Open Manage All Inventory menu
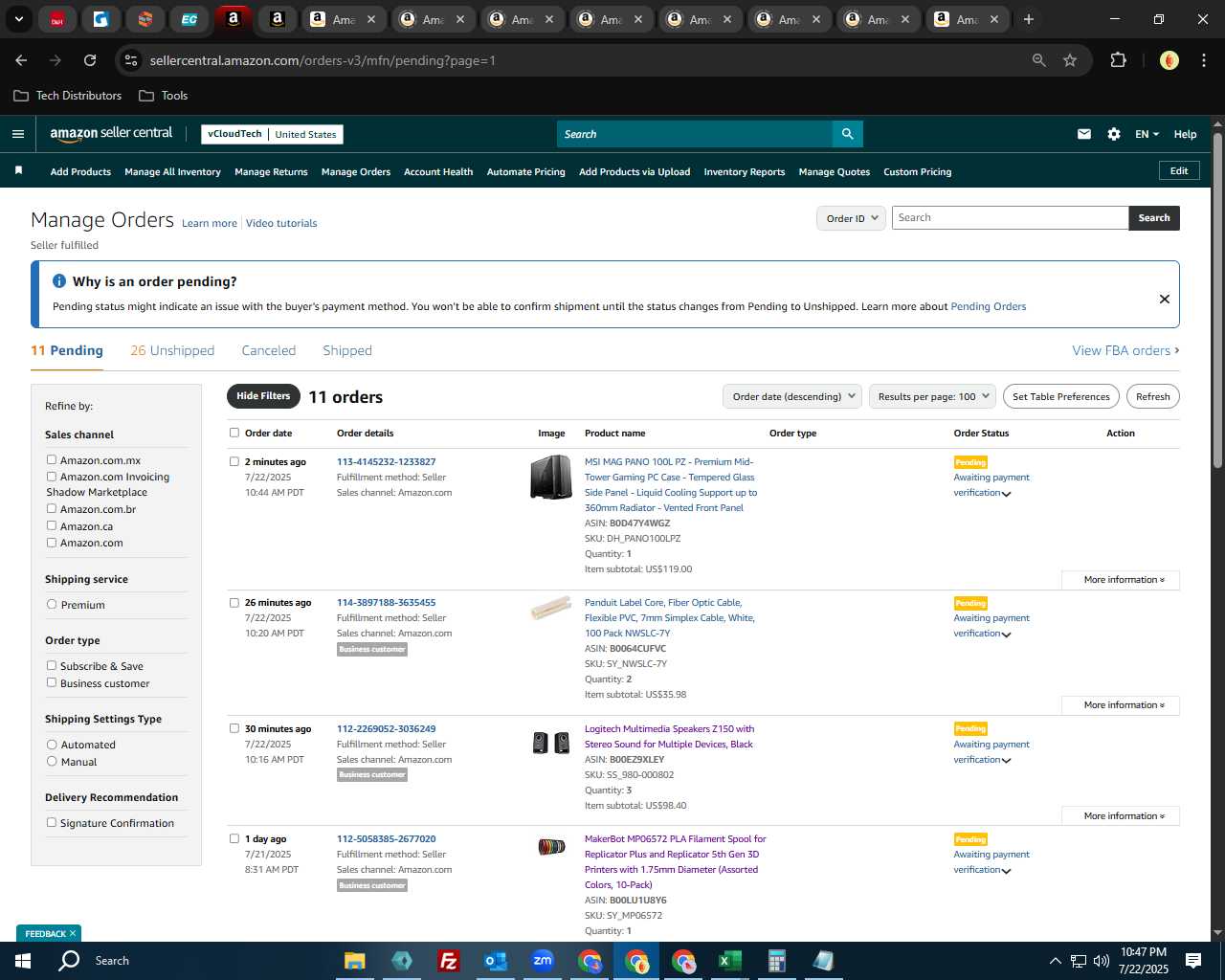The height and width of the screenshot is (980, 1225). pyautogui.click(x=172, y=172)
